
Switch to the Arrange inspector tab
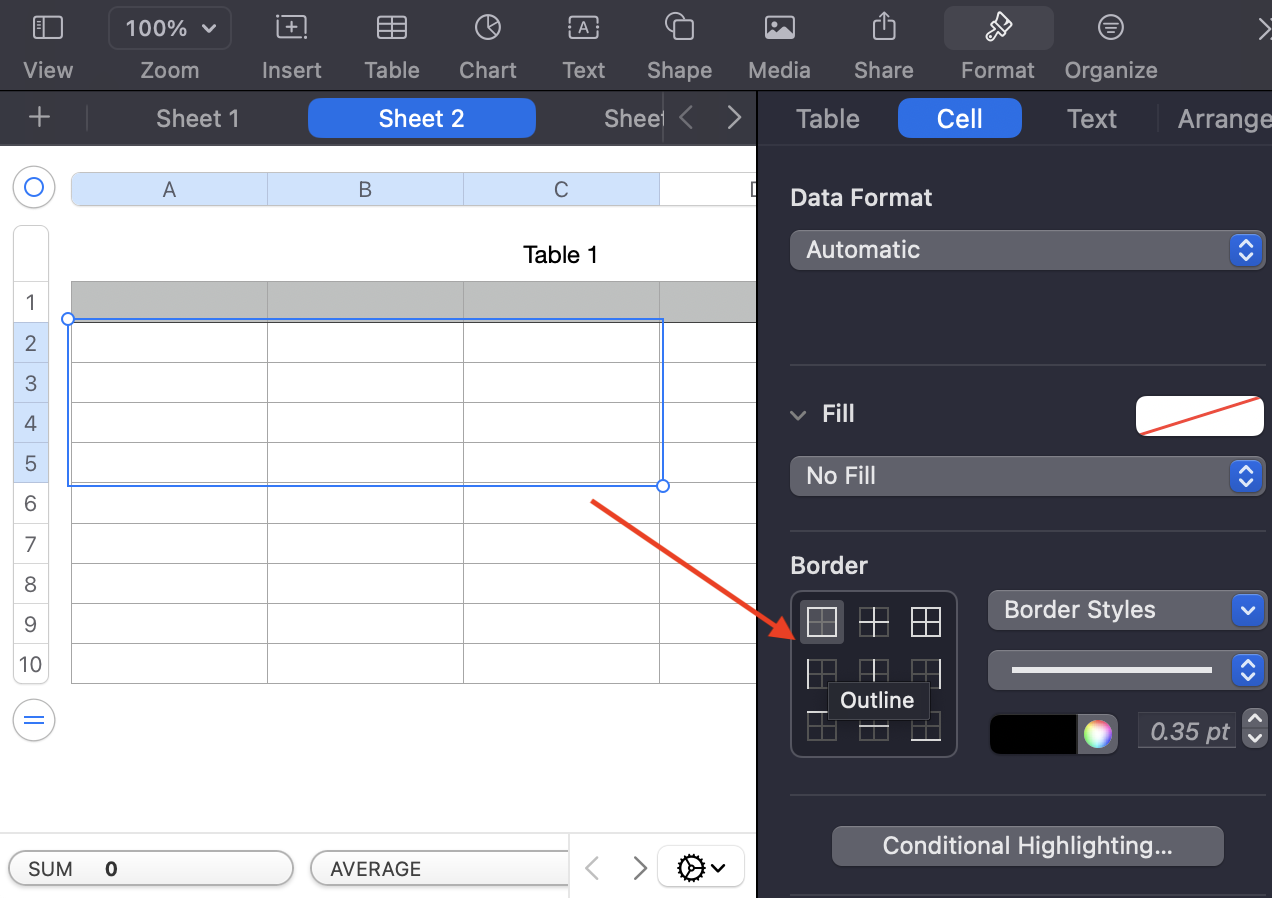[x=1225, y=119]
